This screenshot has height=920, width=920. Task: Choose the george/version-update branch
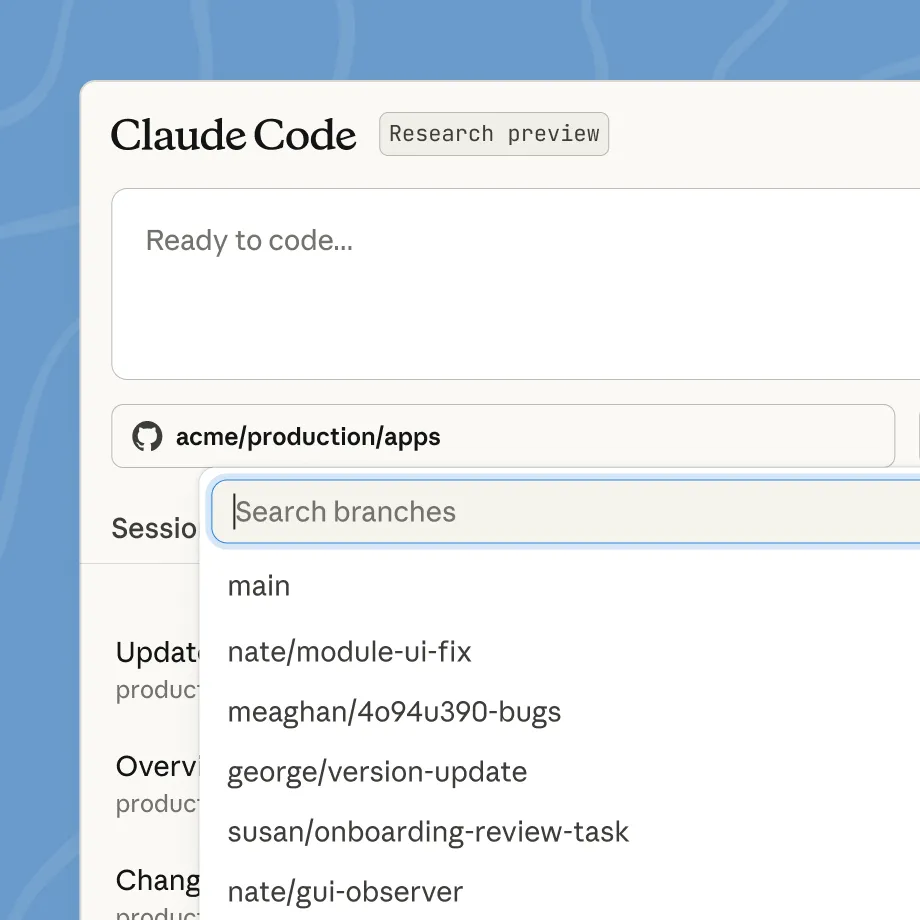[377, 772]
